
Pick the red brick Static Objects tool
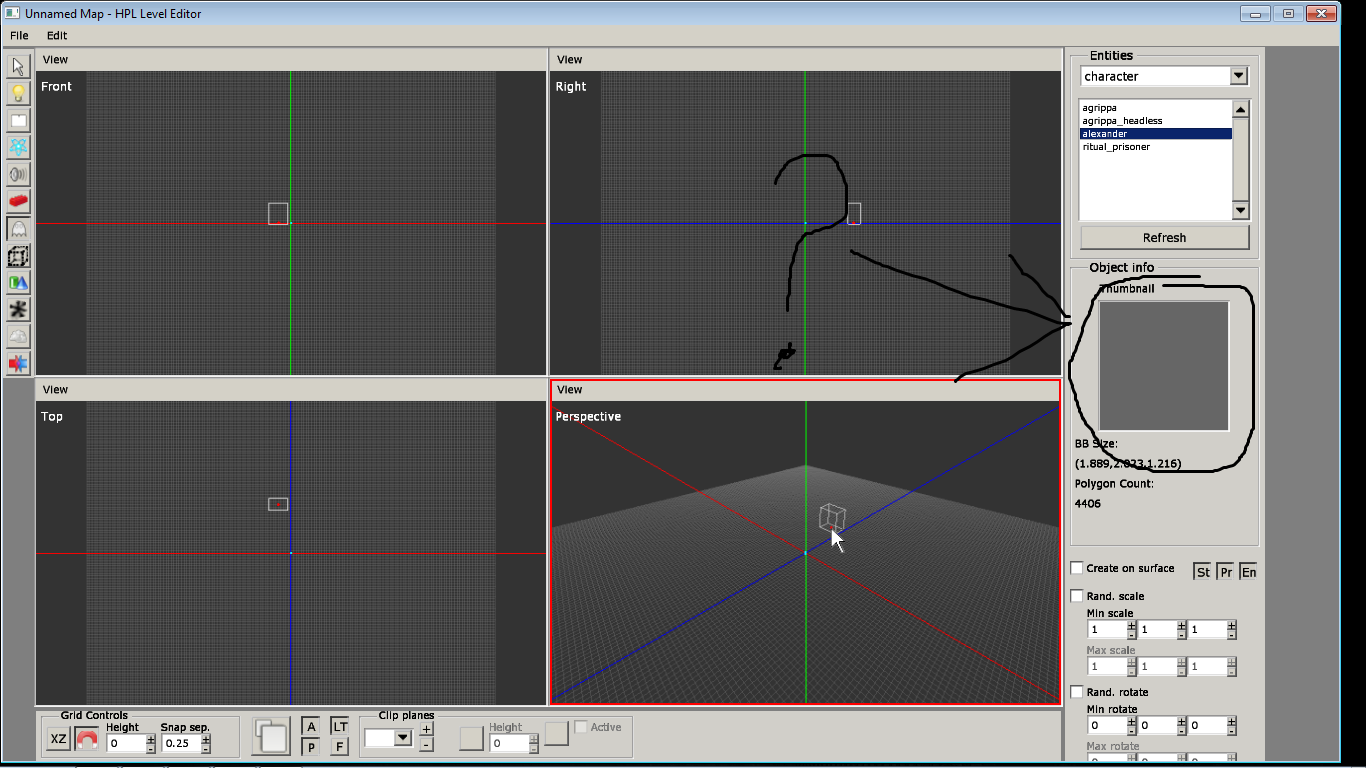point(18,202)
